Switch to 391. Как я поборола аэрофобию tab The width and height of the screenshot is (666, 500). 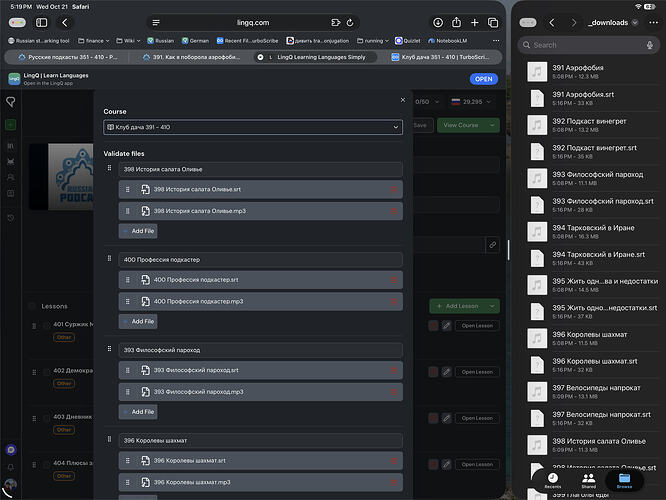tap(191, 57)
